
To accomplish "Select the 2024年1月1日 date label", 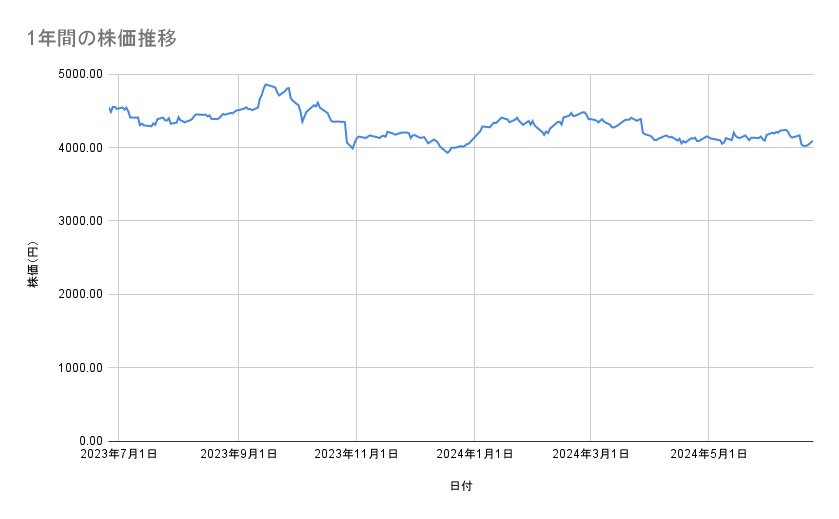I will (x=475, y=455).
